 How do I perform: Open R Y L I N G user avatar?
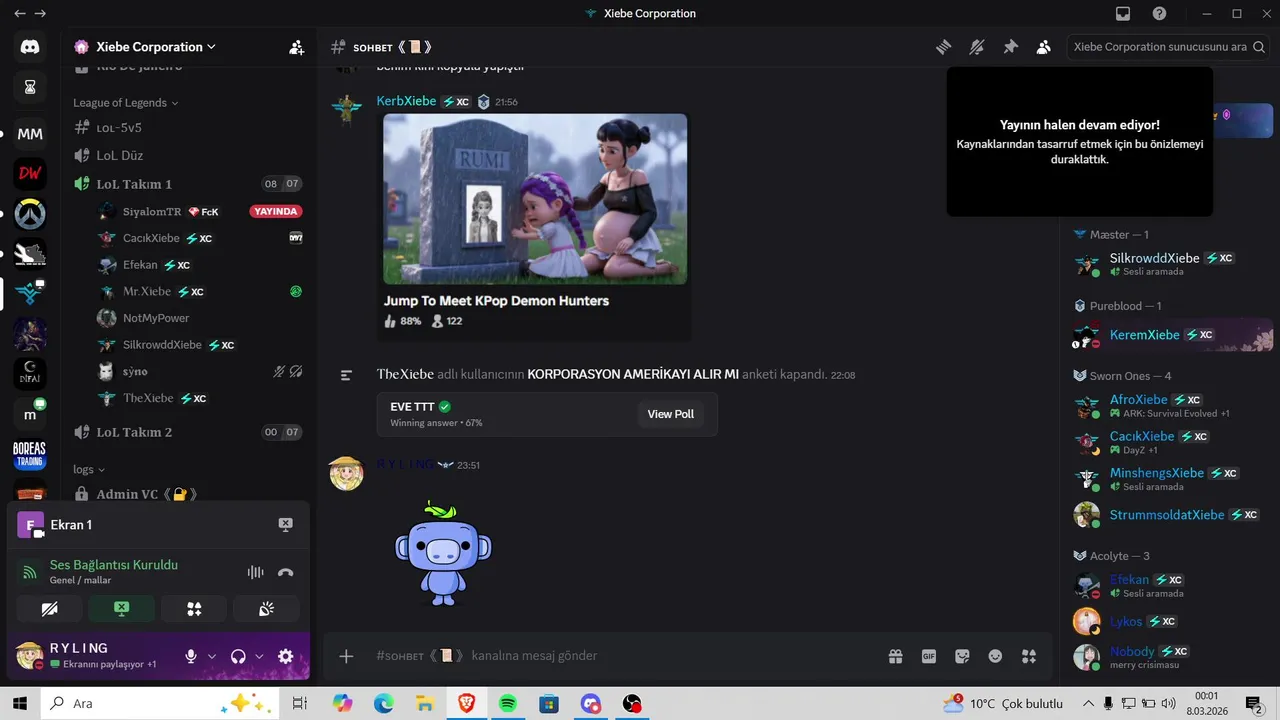[346, 474]
